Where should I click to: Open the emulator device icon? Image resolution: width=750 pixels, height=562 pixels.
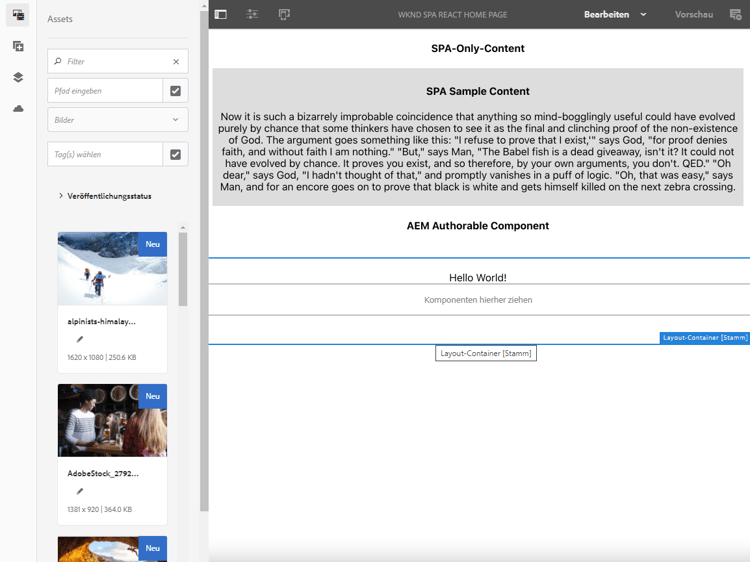click(x=284, y=14)
